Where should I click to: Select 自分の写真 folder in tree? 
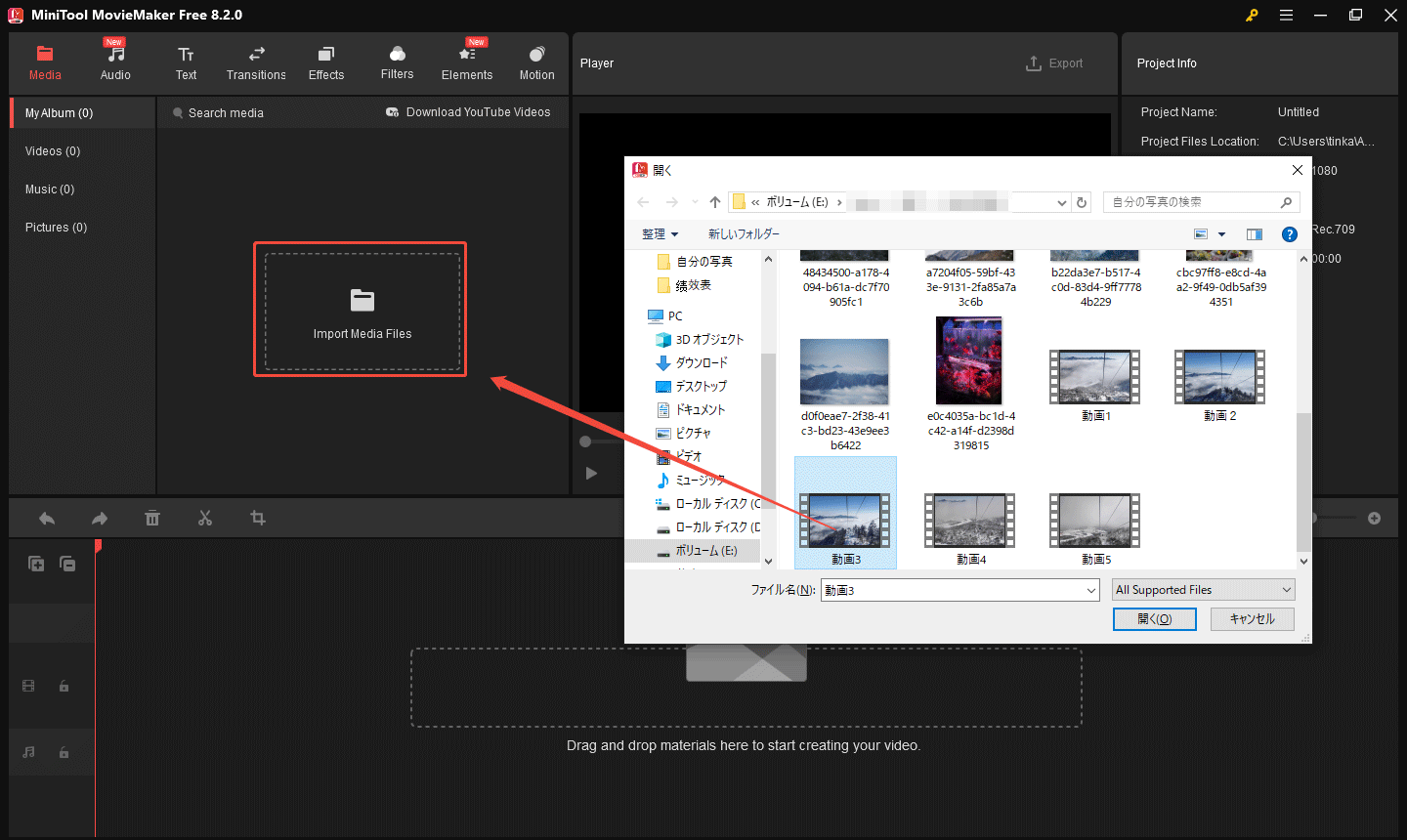pyautogui.click(x=695, y=262)
